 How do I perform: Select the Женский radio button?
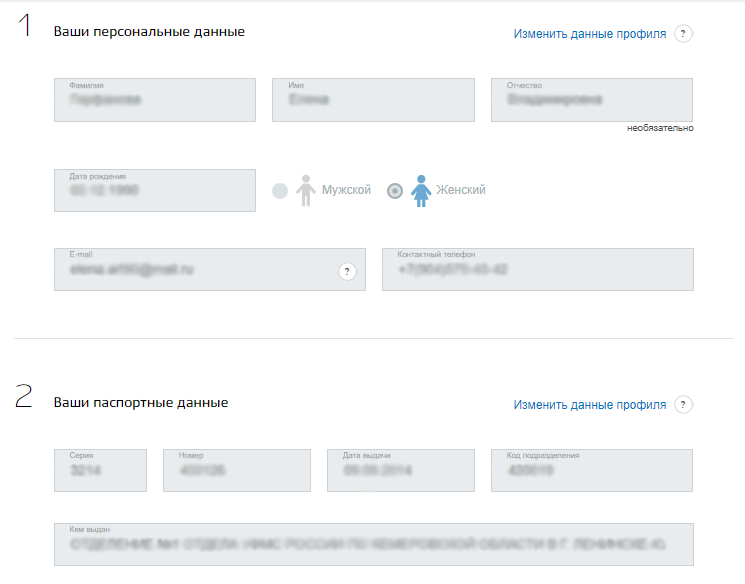[395, 191]
